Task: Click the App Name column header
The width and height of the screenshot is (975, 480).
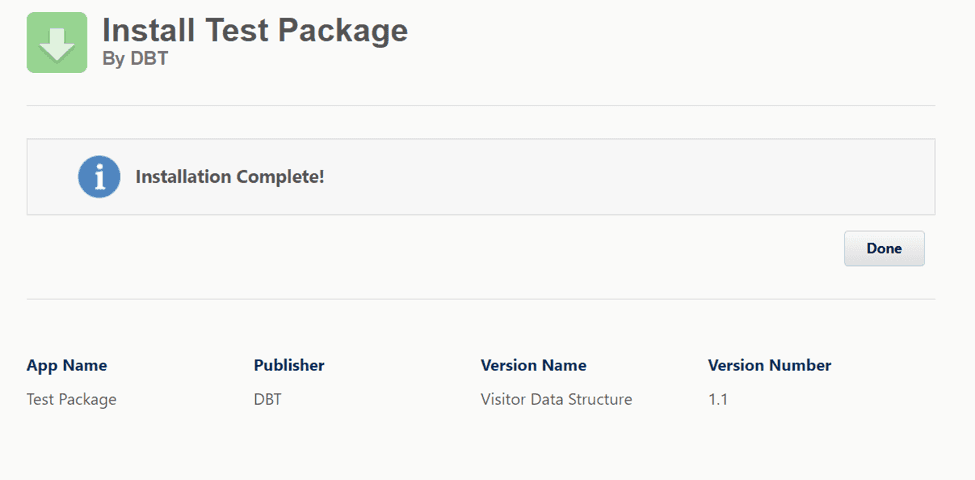Action: (67, 365)
